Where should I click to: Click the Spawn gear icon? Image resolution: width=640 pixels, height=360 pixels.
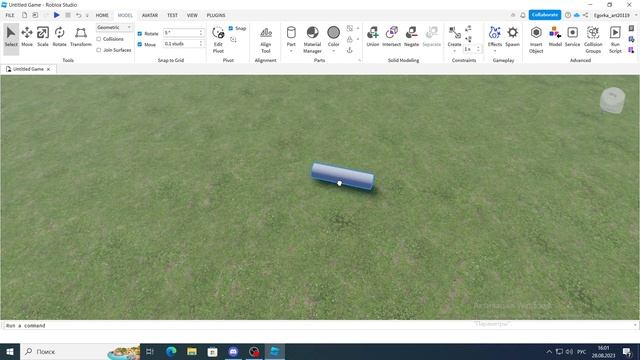(x=513, y=37)
